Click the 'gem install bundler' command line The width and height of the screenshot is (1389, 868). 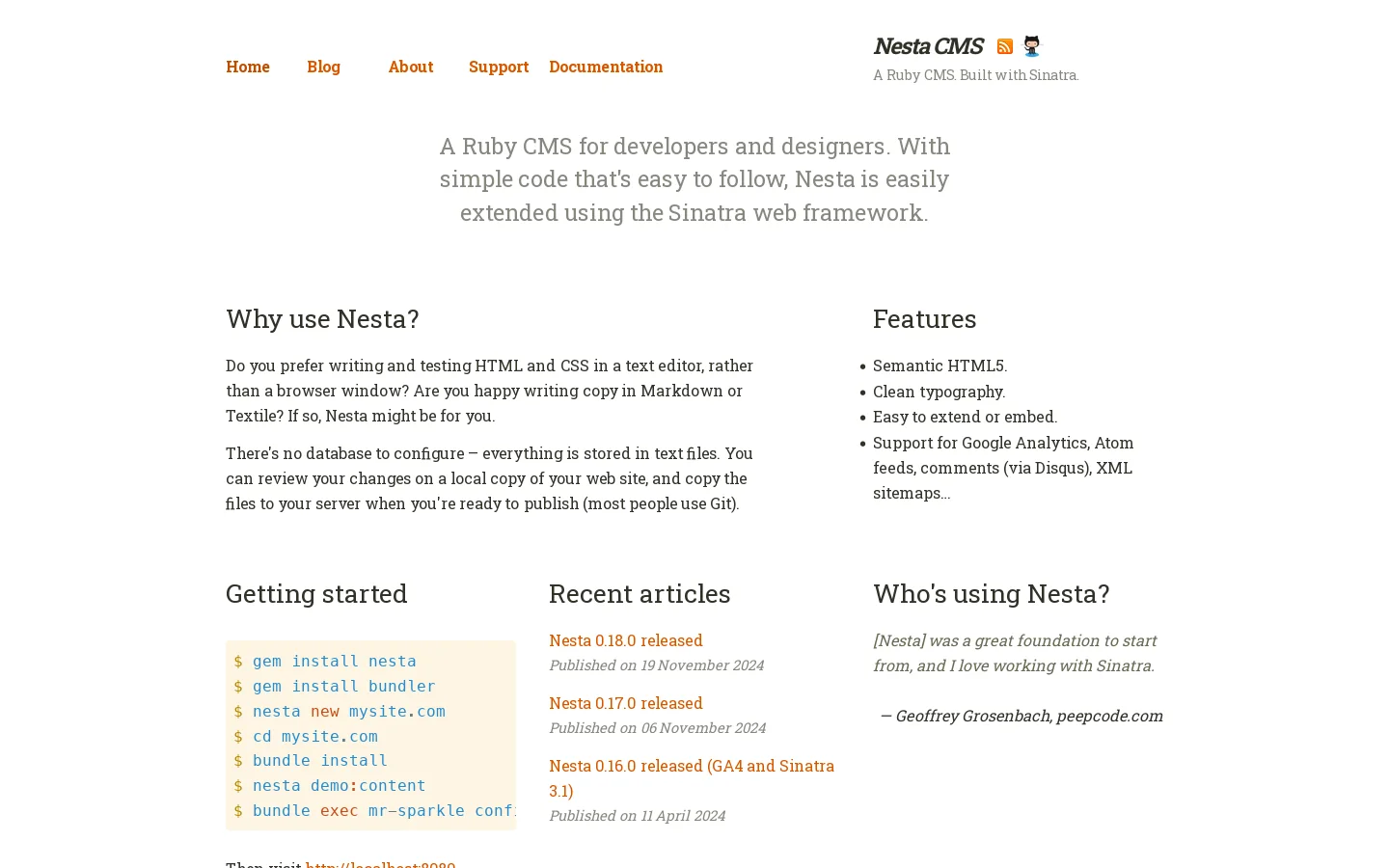(335, 687)
